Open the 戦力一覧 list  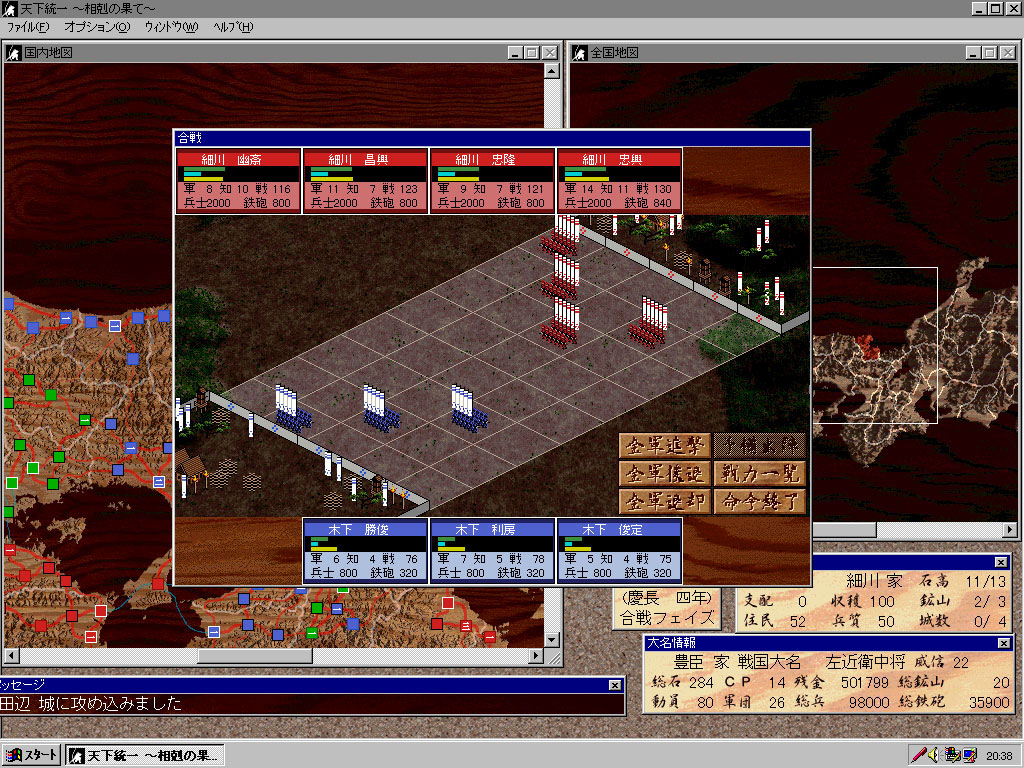760,474
